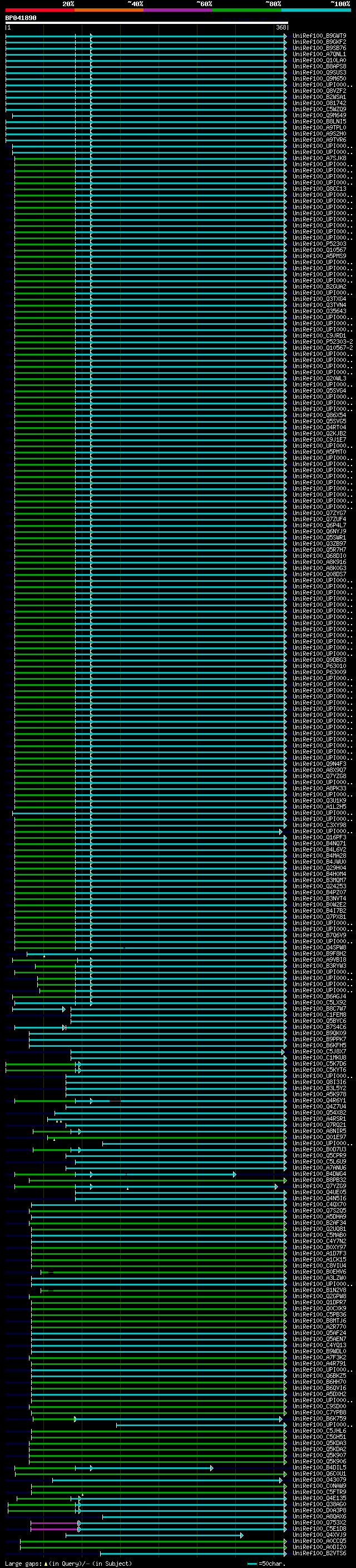
Task: Select hit label UniRef100_B4DWG4
Action: click(319, 1174)
